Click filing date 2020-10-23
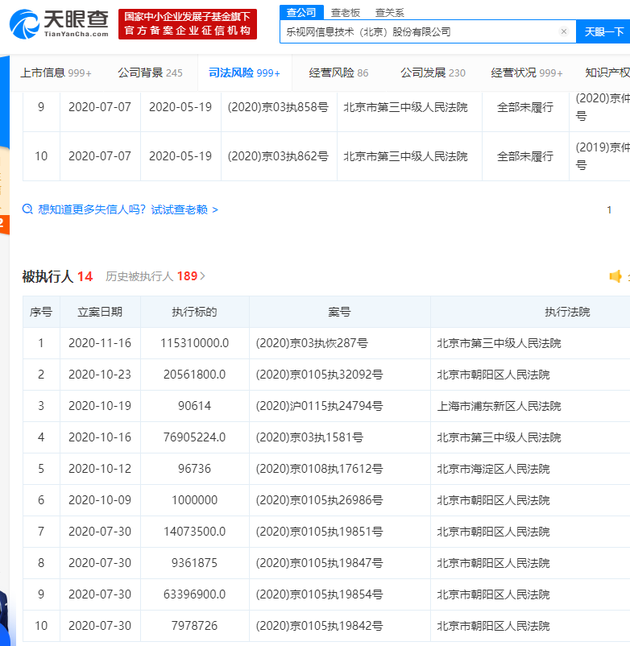630x646 pixels. pyautogui.click(x=100, y=374)
